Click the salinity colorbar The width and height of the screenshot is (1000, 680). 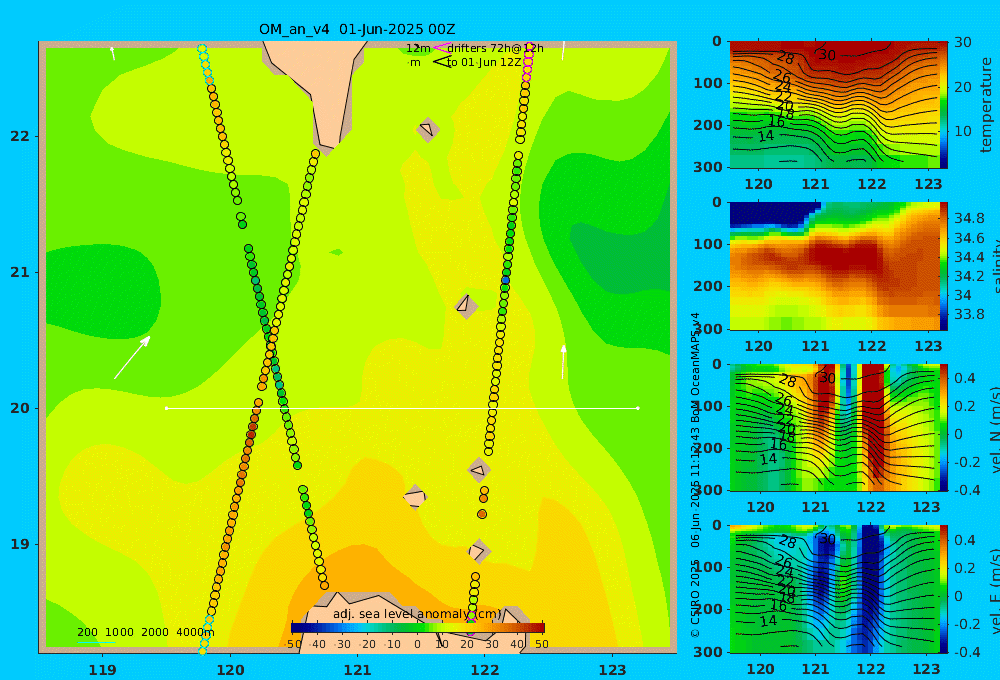[x=944, y=266]
